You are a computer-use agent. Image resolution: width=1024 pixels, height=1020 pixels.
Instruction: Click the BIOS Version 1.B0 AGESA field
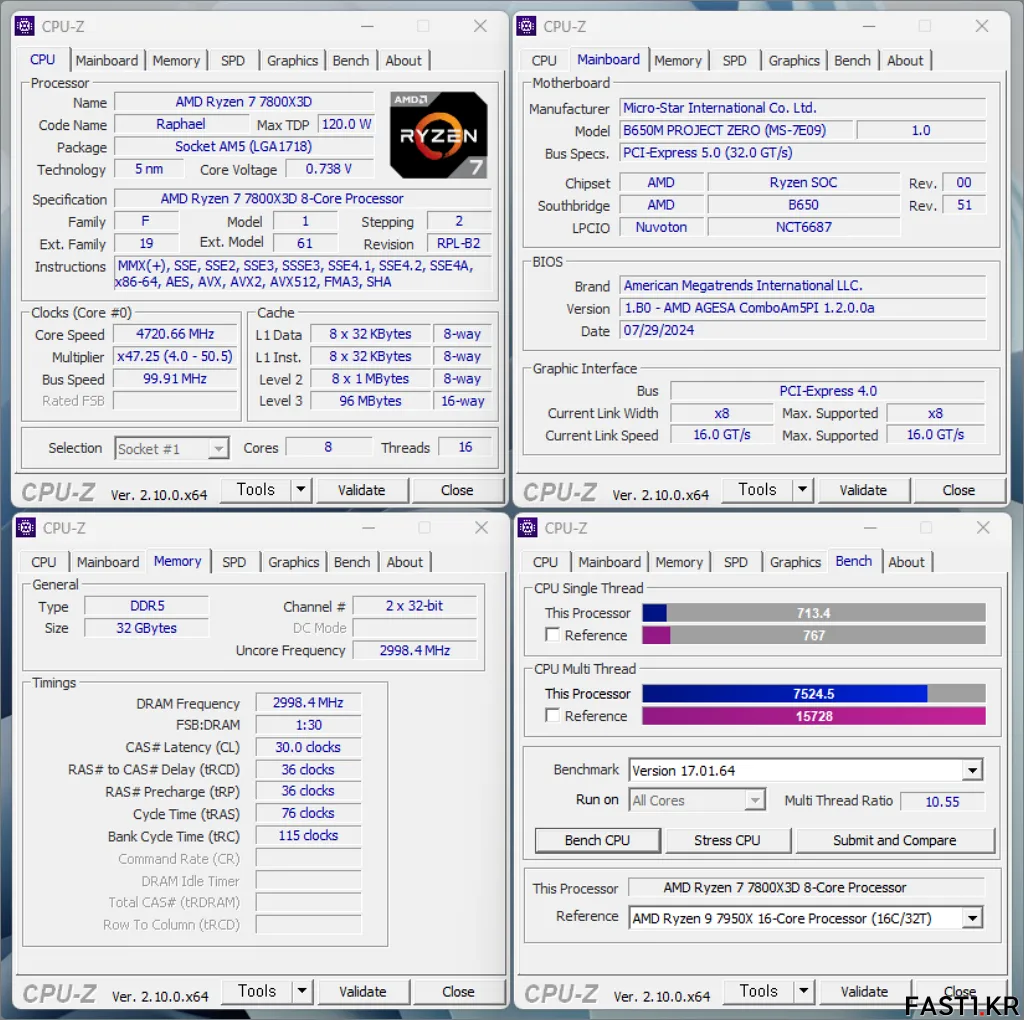coord(803,308)
